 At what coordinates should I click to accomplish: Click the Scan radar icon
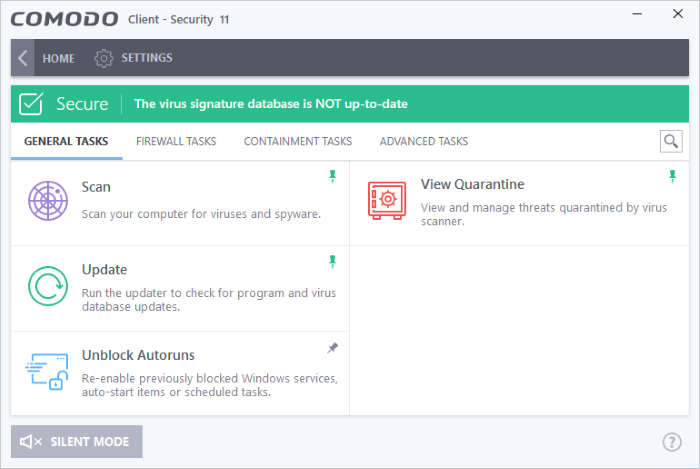pos(48,202)
